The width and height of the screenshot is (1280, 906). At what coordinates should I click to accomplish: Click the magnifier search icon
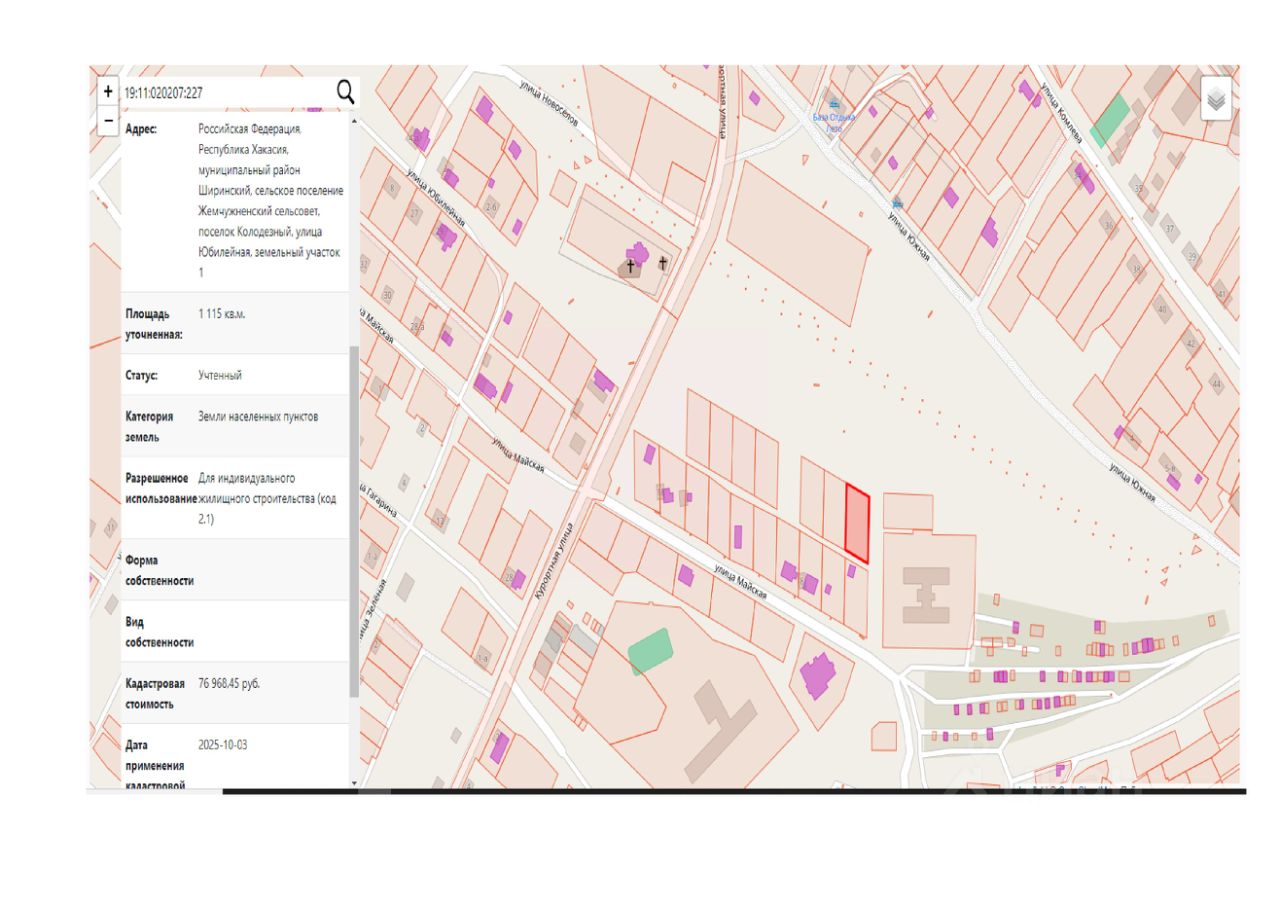pyautogui.click(x=345, y=92)
